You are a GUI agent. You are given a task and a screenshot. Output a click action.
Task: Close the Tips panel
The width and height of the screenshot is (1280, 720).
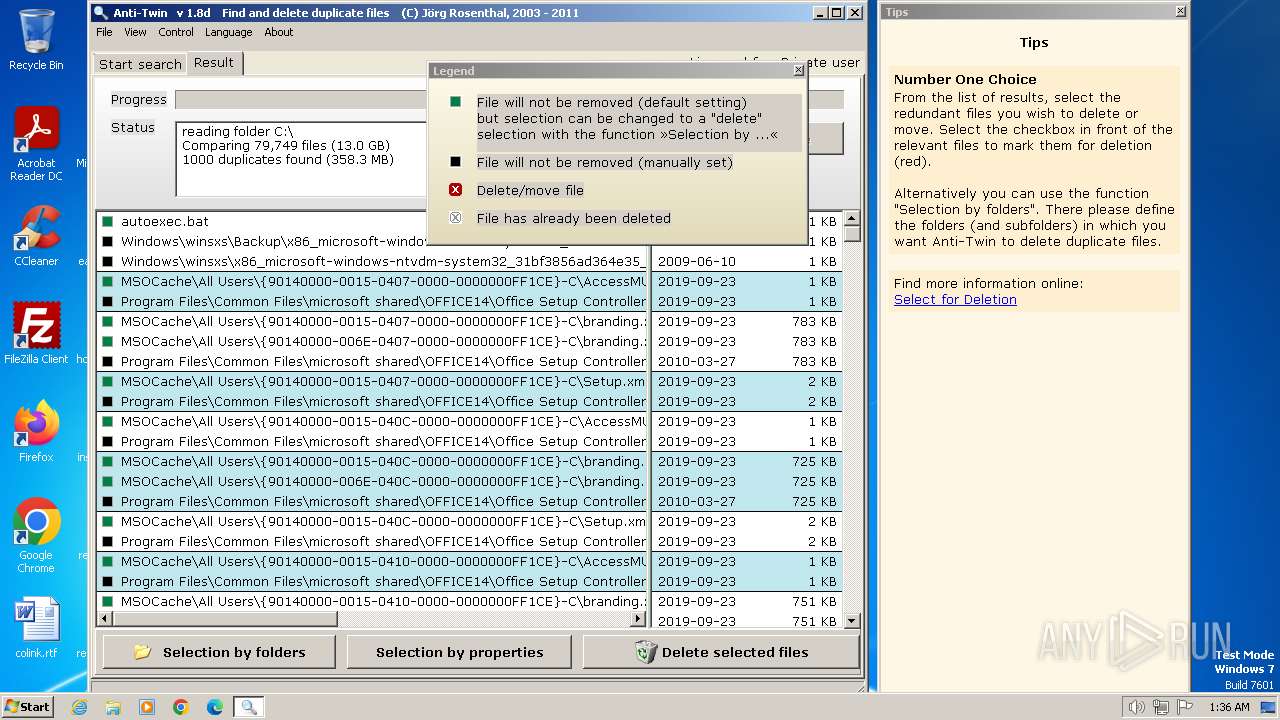[x=1180, y=12]
